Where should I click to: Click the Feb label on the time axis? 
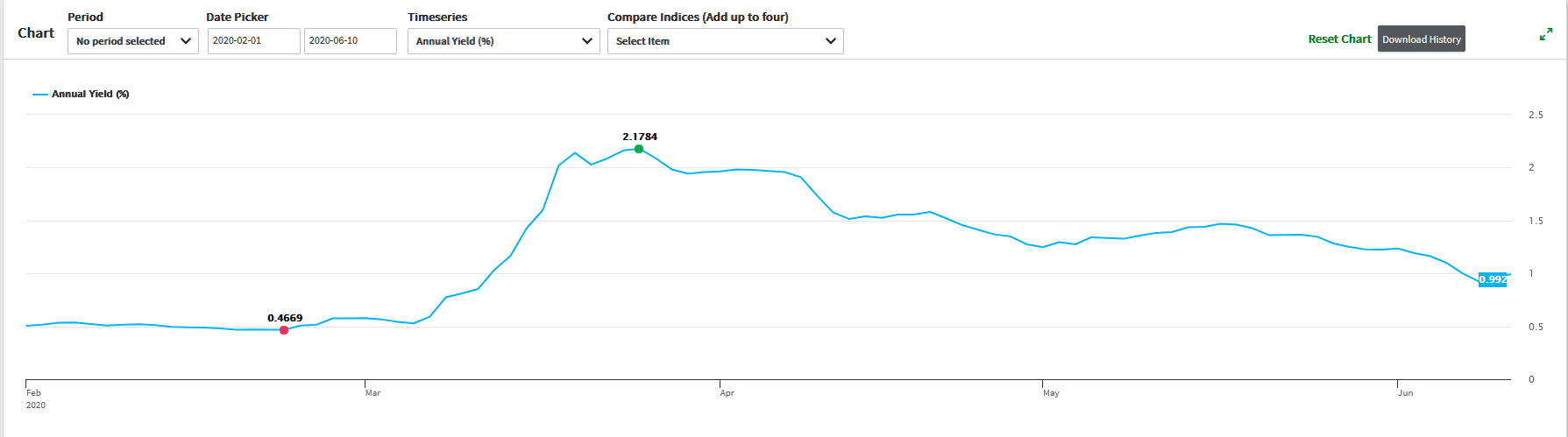click(x=34, y=393)
